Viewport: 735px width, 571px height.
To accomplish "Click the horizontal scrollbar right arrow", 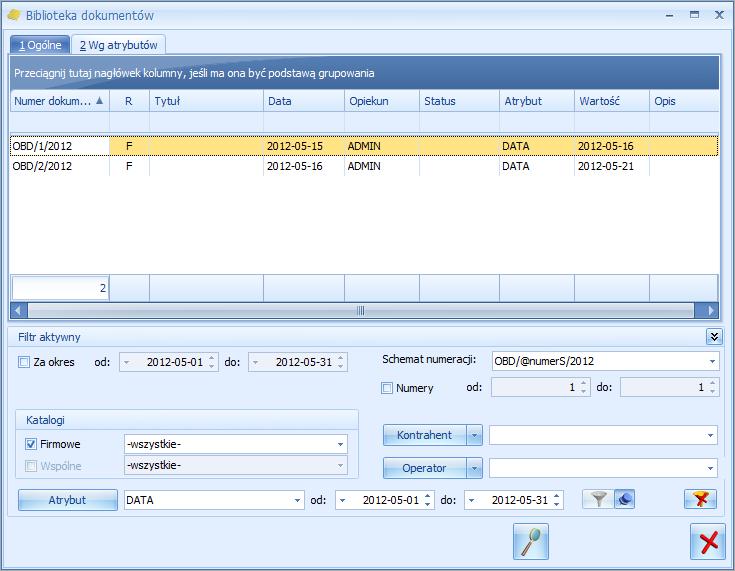I will pos(710,310).
